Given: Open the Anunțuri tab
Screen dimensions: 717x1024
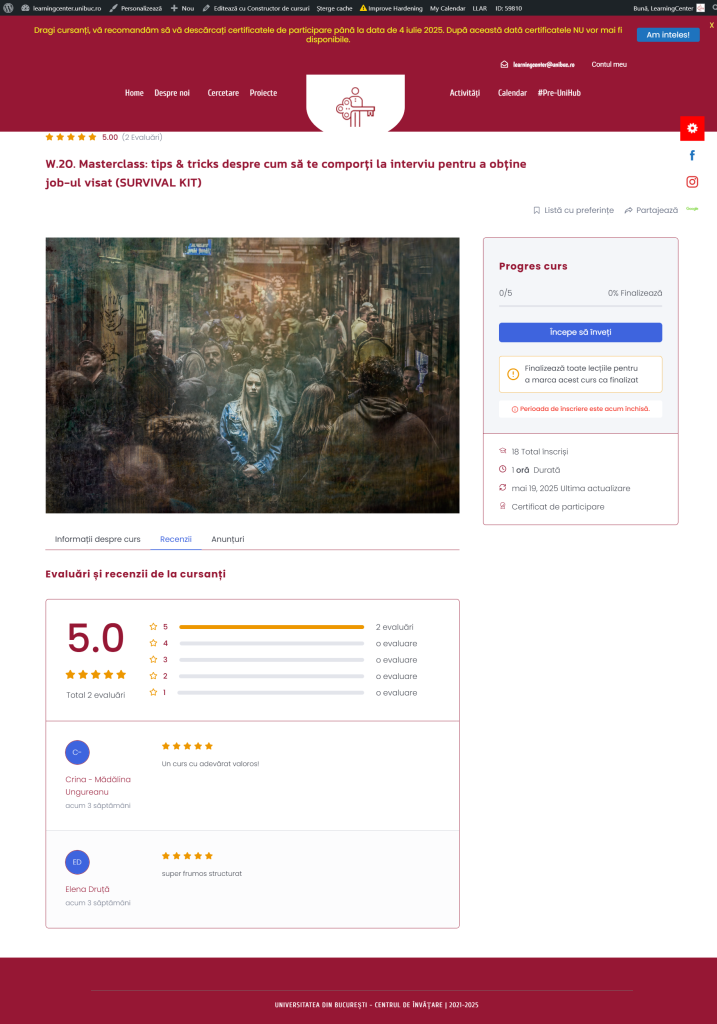Looking at the screenshot, I should (x=227, y=539).
